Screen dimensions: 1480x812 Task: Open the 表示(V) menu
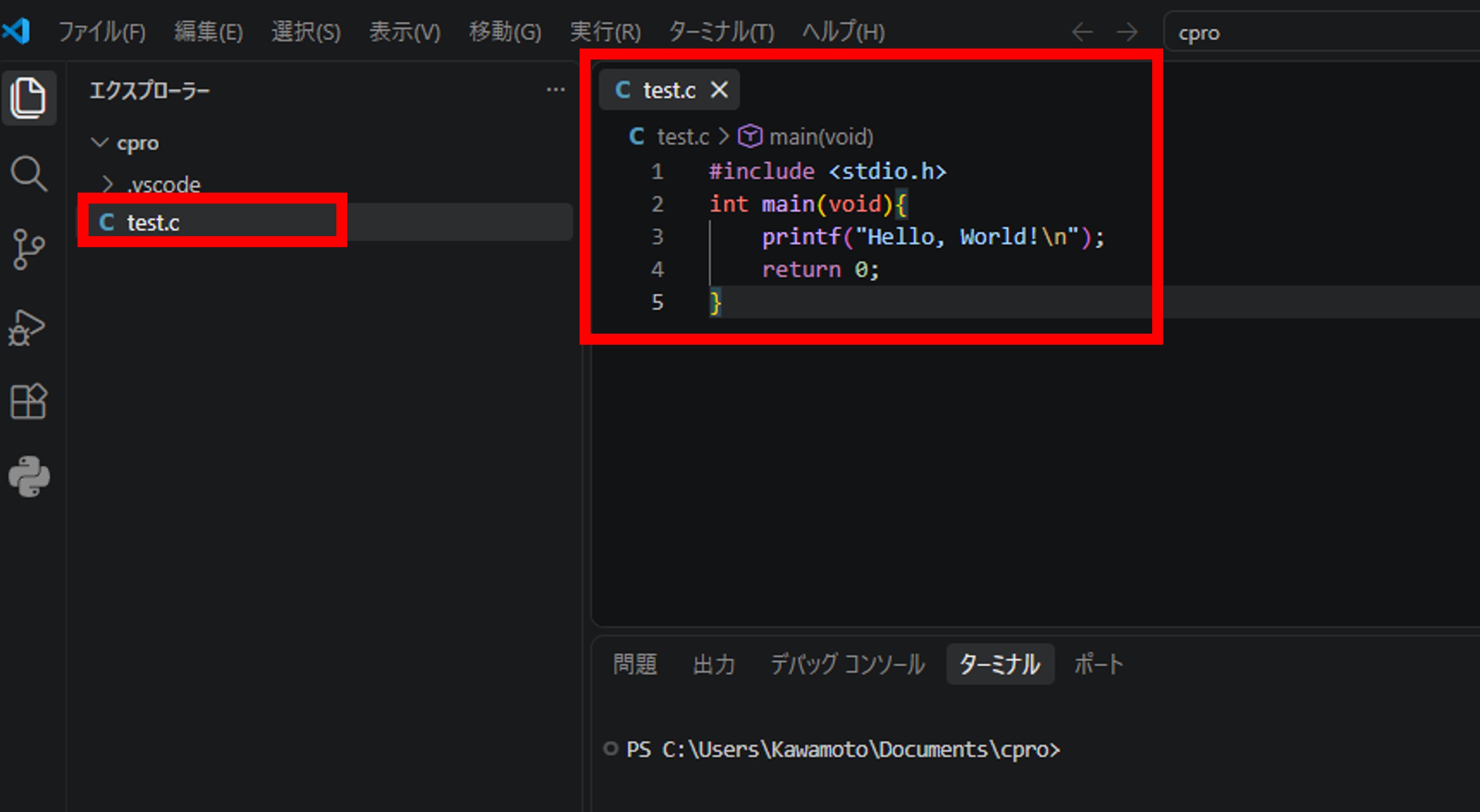(404, 32)
